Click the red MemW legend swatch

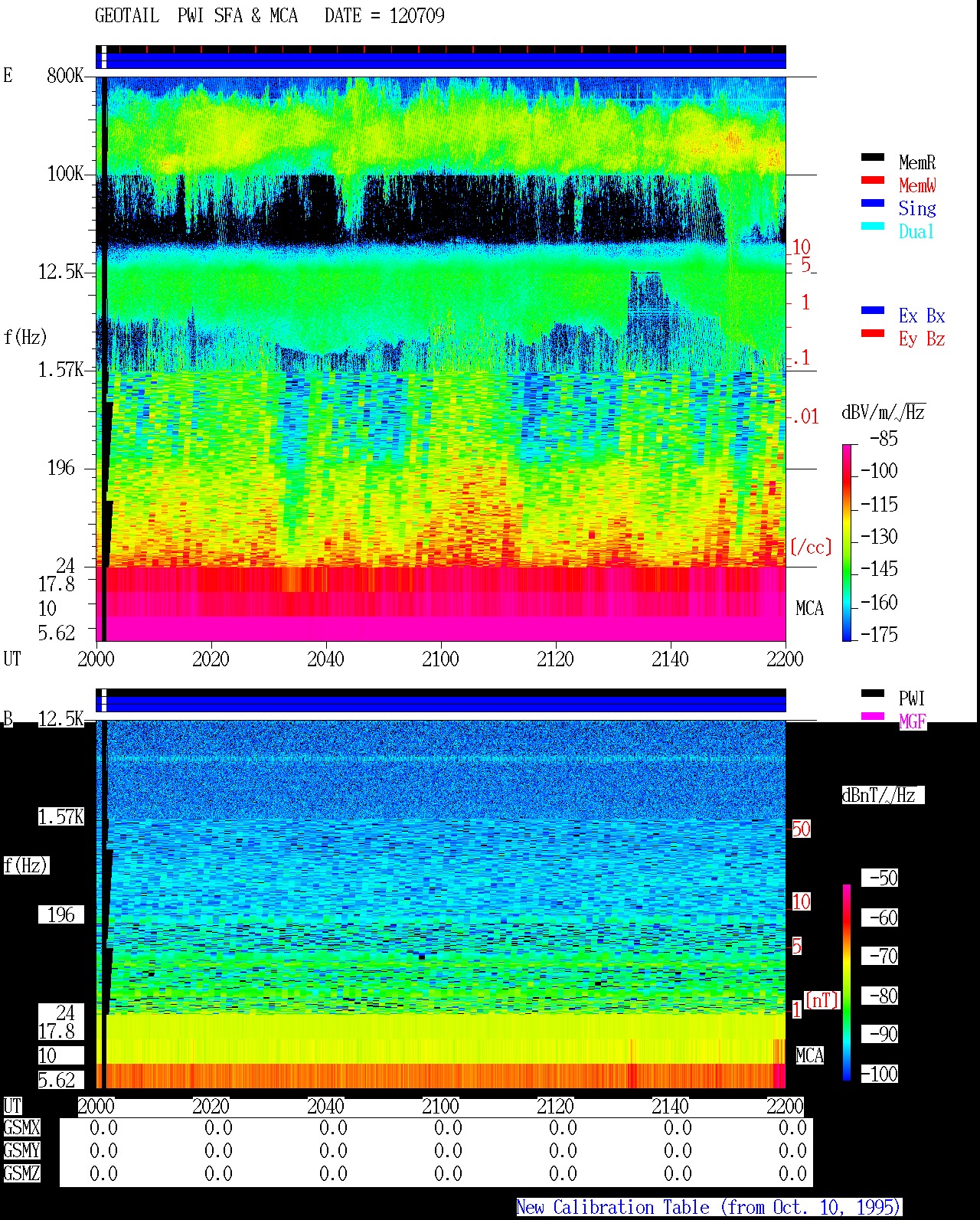click(873, 181)
